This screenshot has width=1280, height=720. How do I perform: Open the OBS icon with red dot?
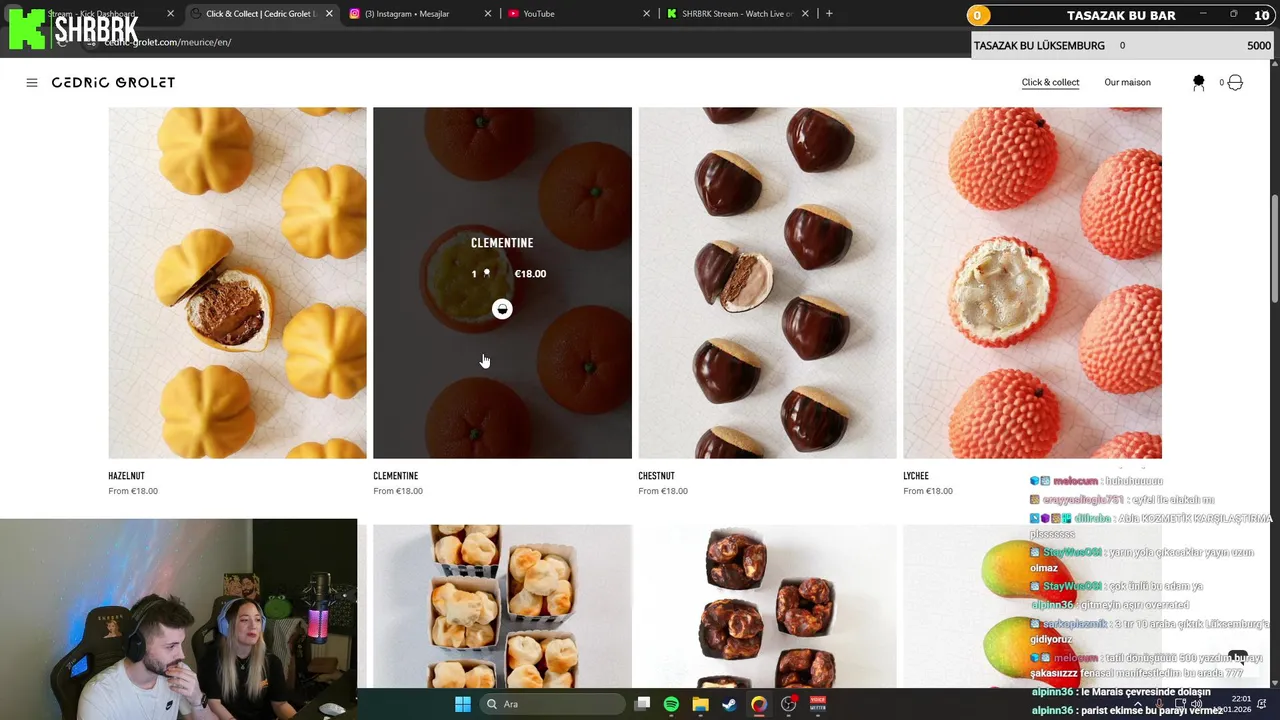[x=789, y=704]
